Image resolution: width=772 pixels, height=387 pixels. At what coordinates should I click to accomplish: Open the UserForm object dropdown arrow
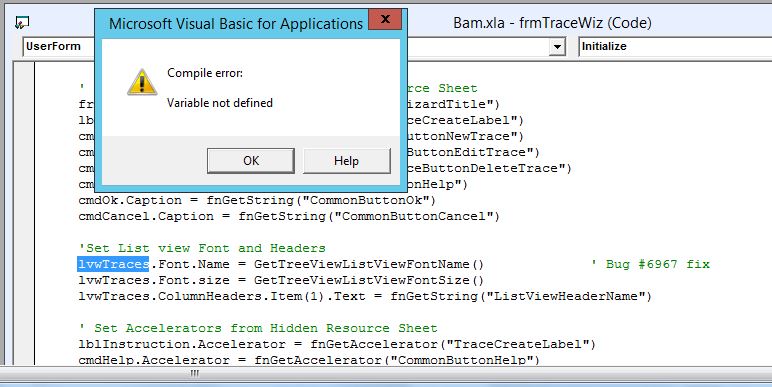click(x=557, y=47)
